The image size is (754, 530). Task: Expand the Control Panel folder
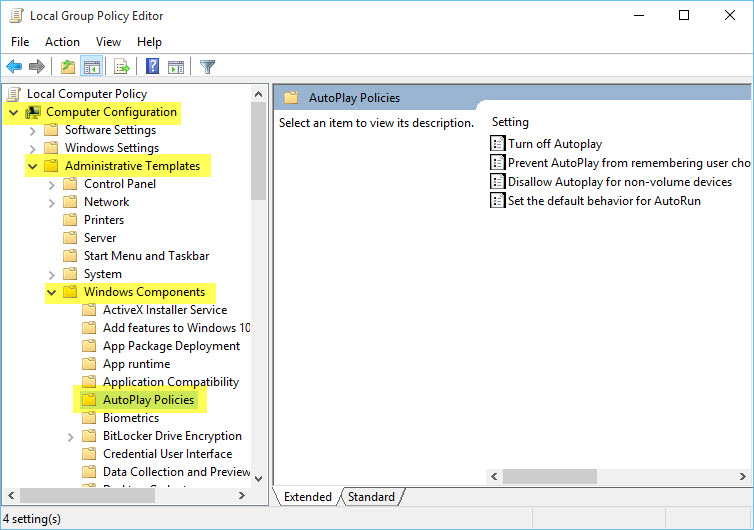click(x=51, y=184)
